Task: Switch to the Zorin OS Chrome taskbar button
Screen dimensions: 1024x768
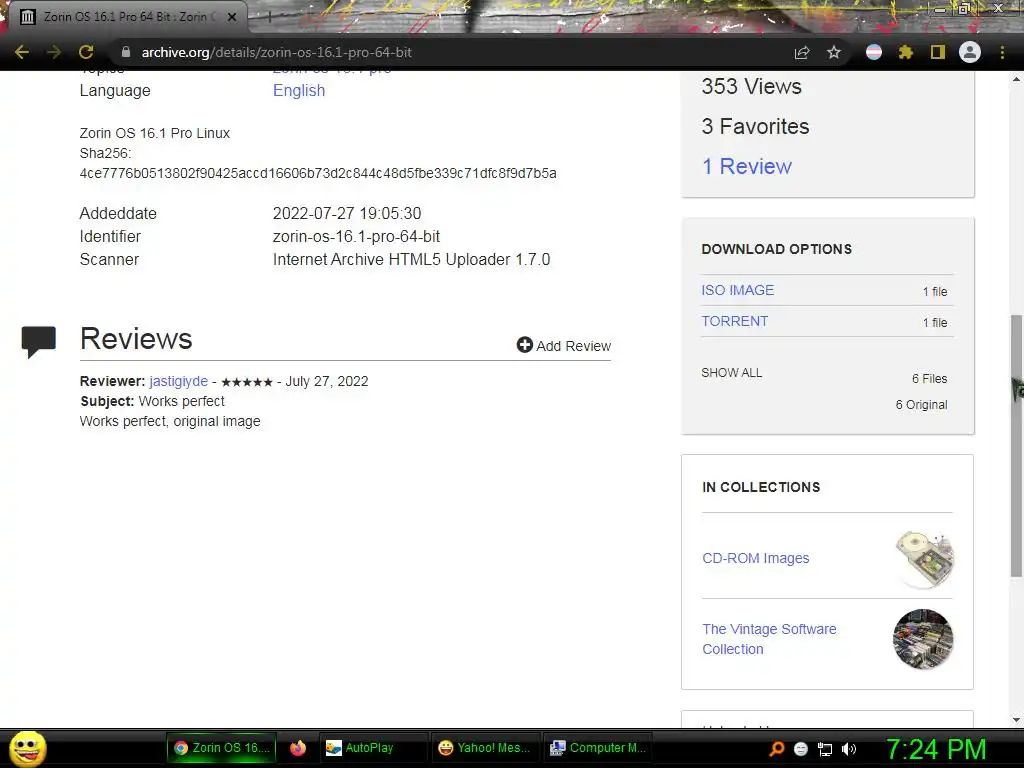Action: [x=221, y=748]
